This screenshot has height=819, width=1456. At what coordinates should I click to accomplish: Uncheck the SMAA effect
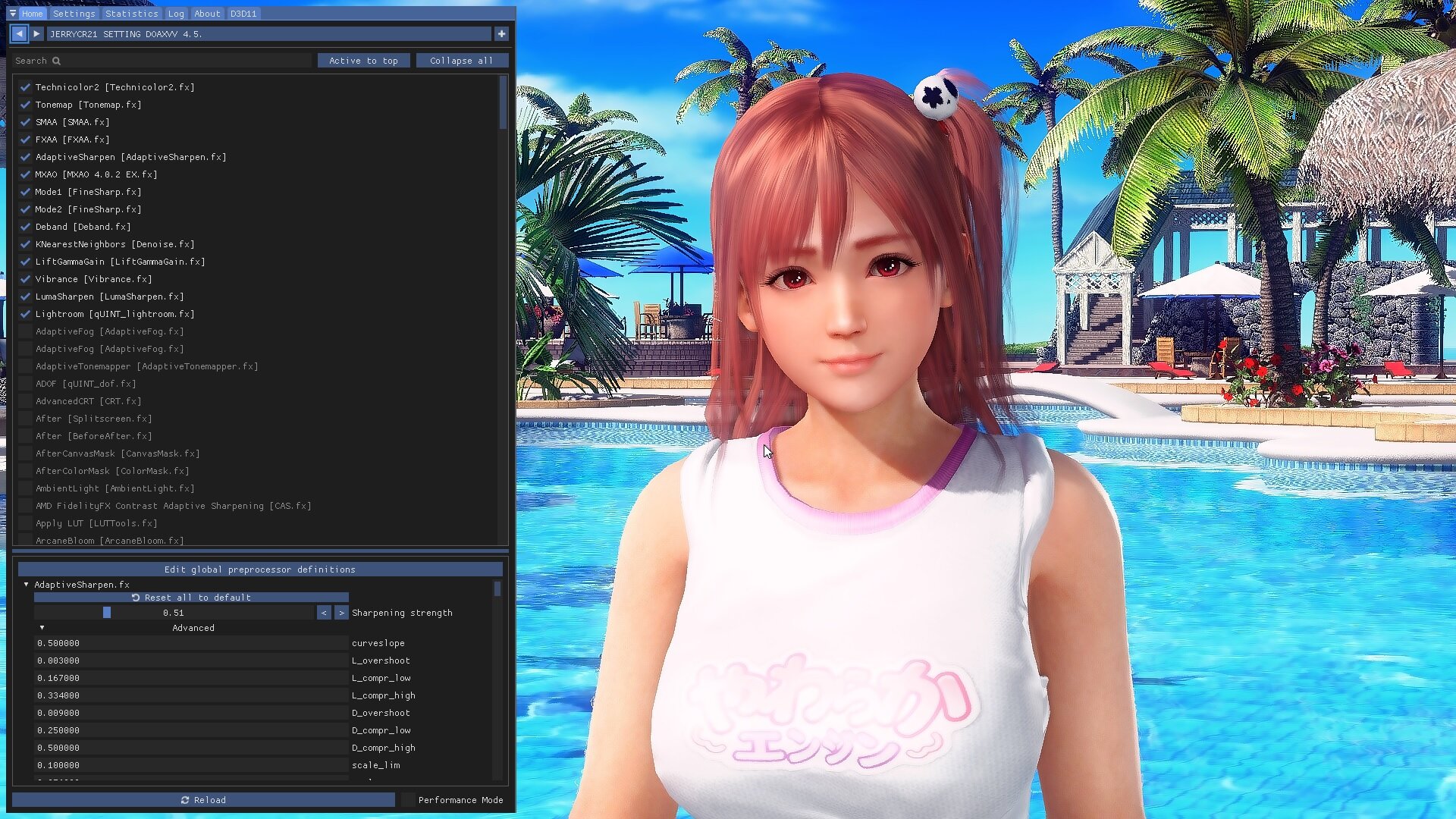point(25,122)
